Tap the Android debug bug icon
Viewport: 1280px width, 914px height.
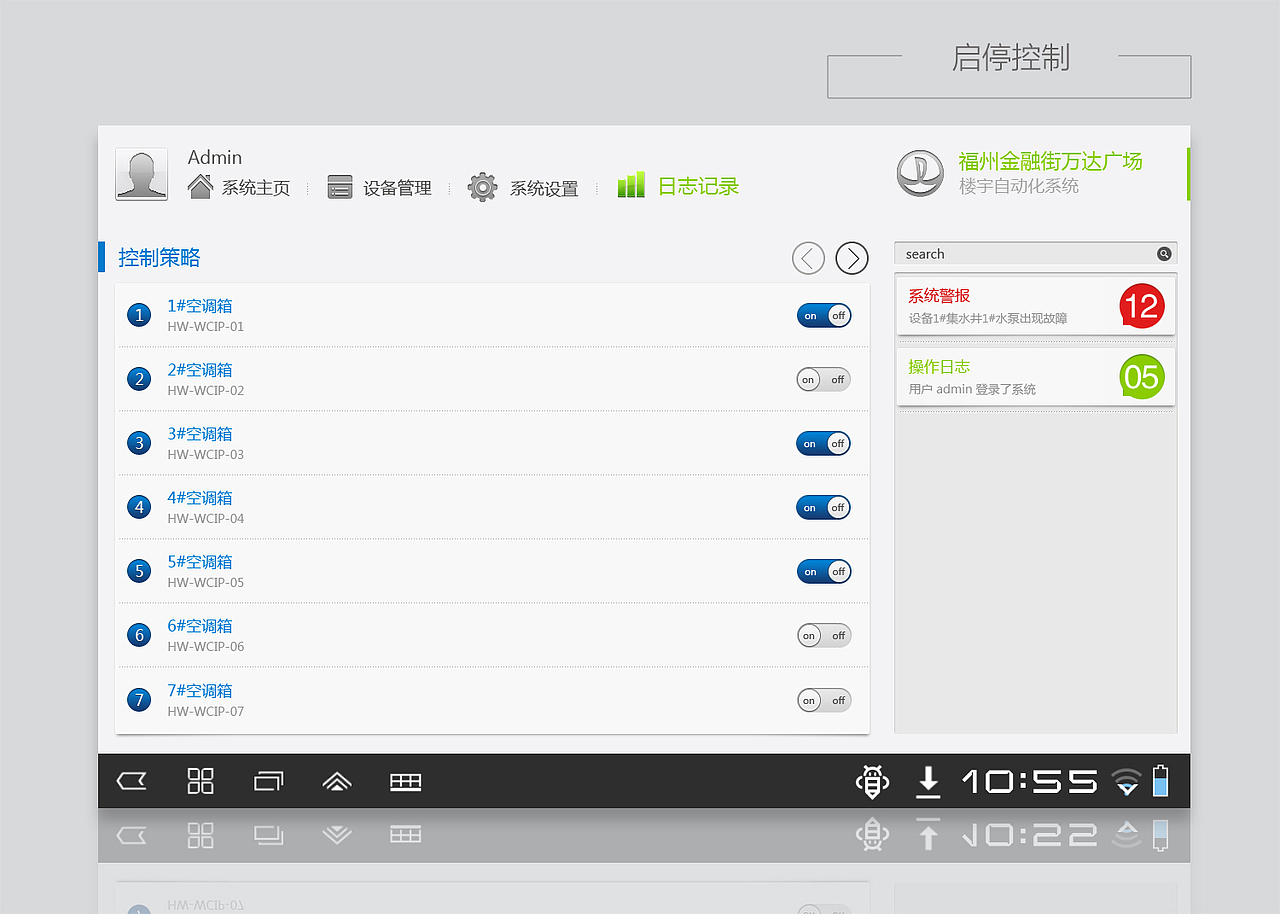[x=872, y=781]
